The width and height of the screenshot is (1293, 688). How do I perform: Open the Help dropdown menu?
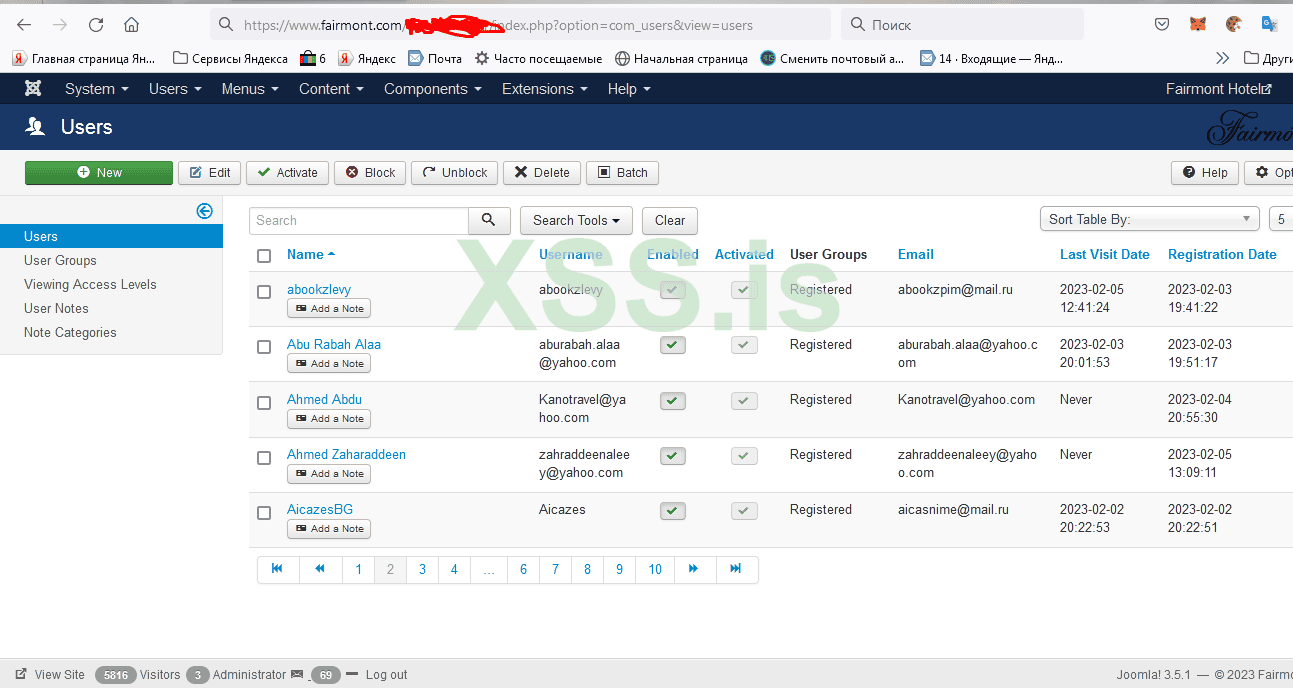point(629,89)
